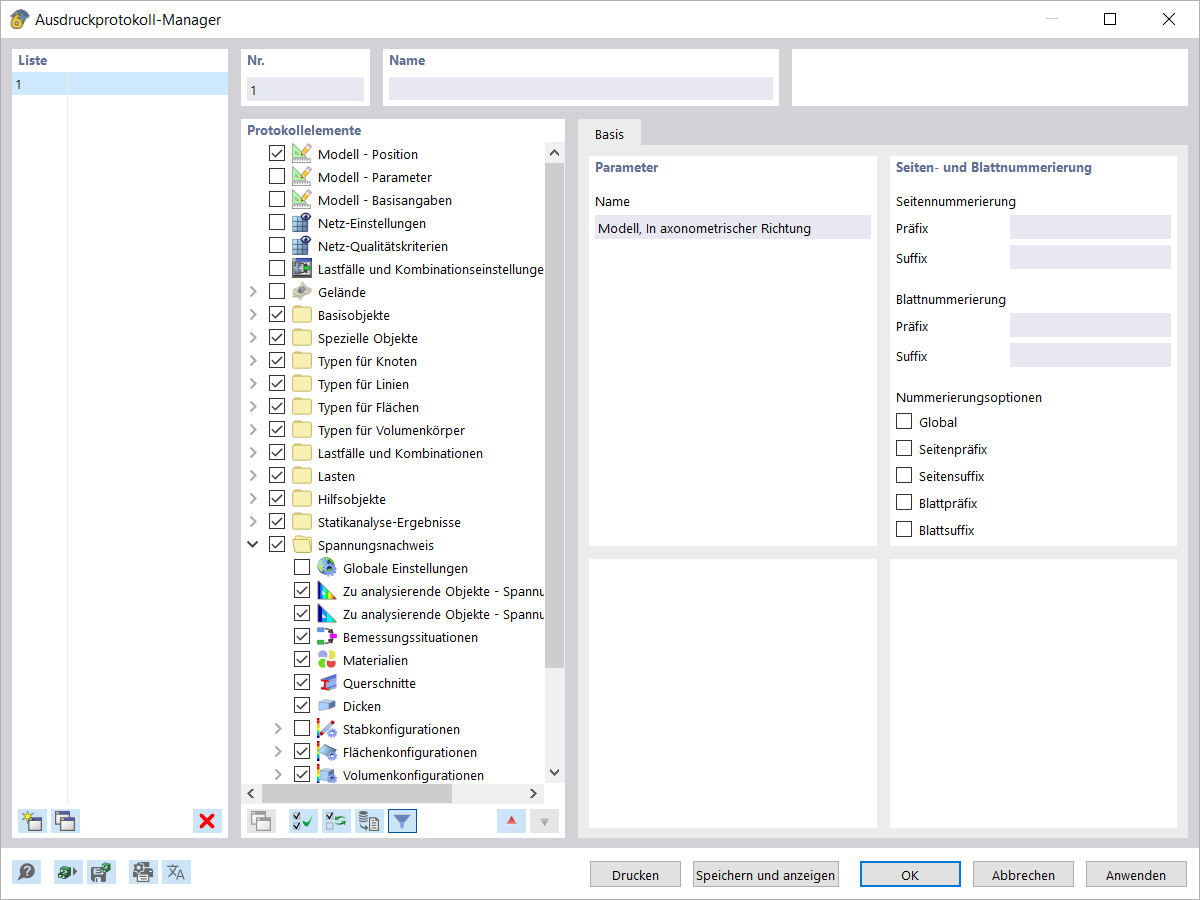The height and width of the screenshot is (900, 1200).
Task: Click the Querschnitte icon
Action: click(327, 683)
